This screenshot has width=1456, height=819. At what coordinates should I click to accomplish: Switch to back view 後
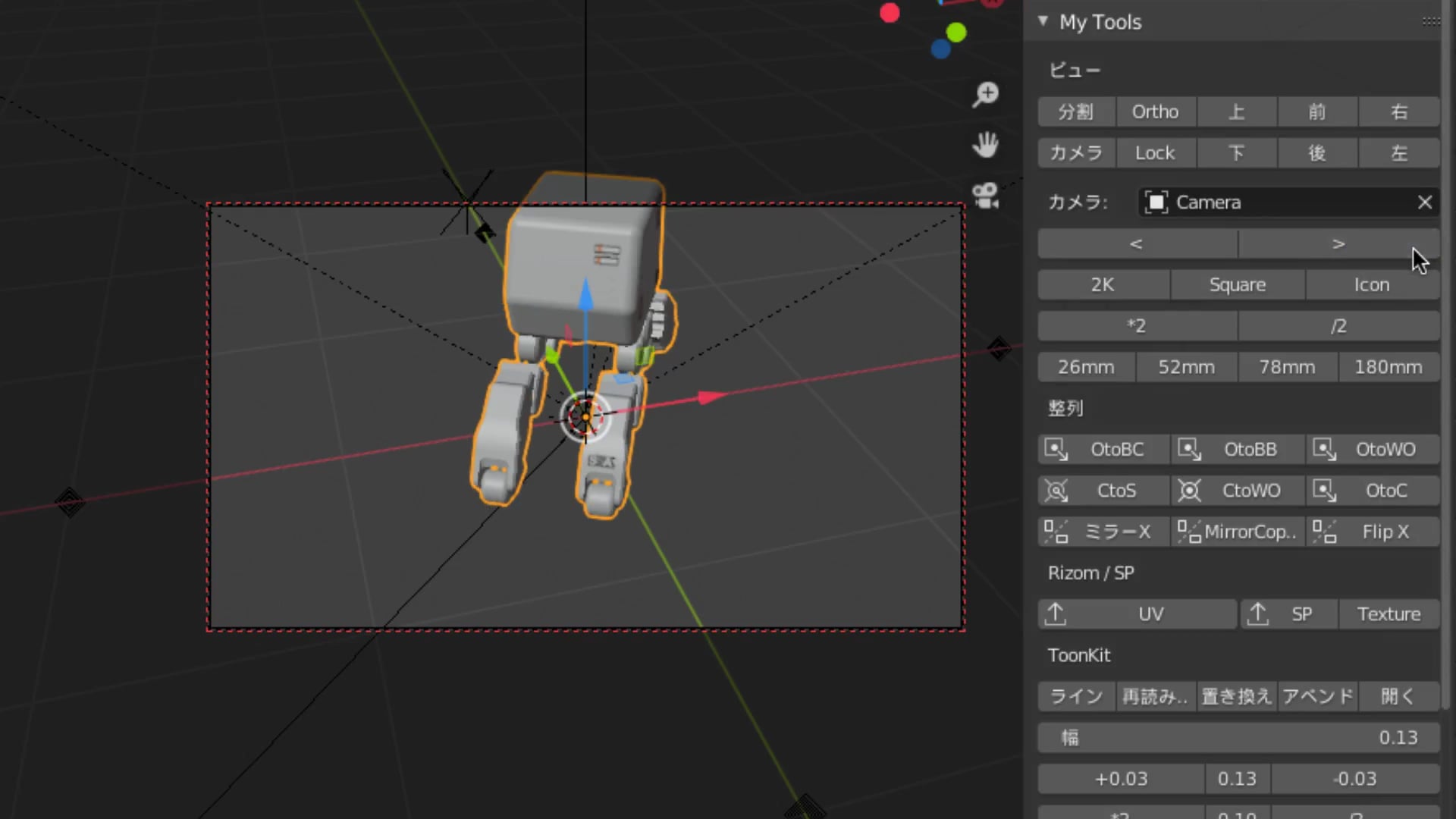[1318, 153]
